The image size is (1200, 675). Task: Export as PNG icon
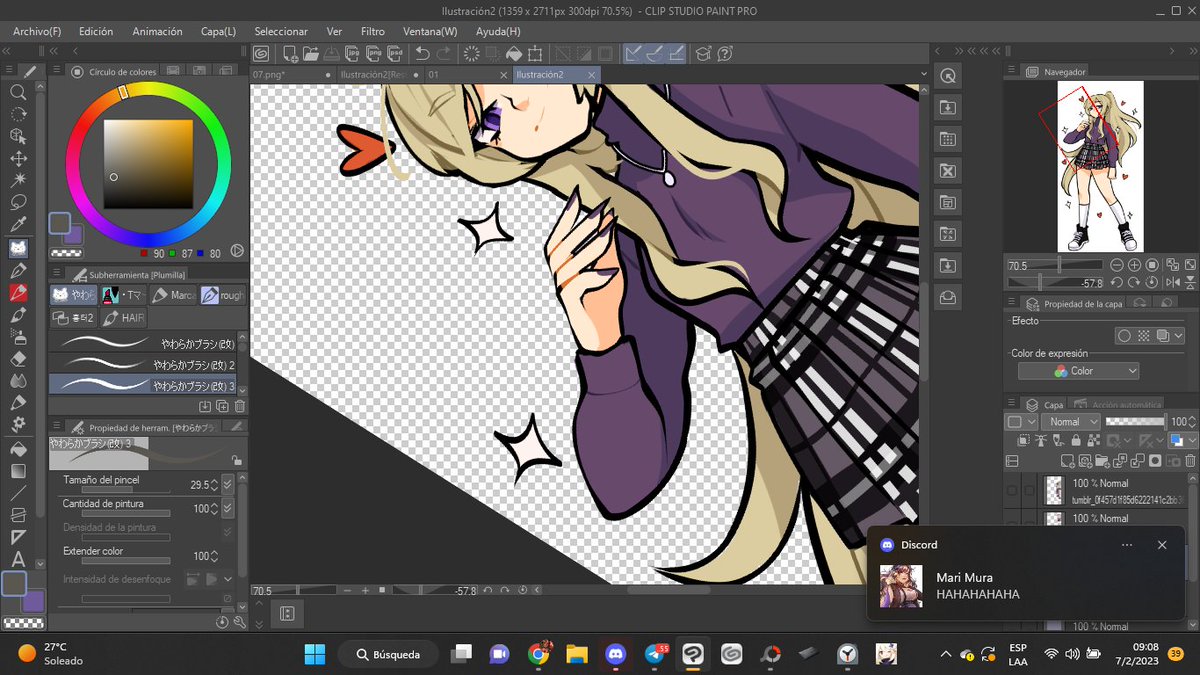(x=375, y=54)
